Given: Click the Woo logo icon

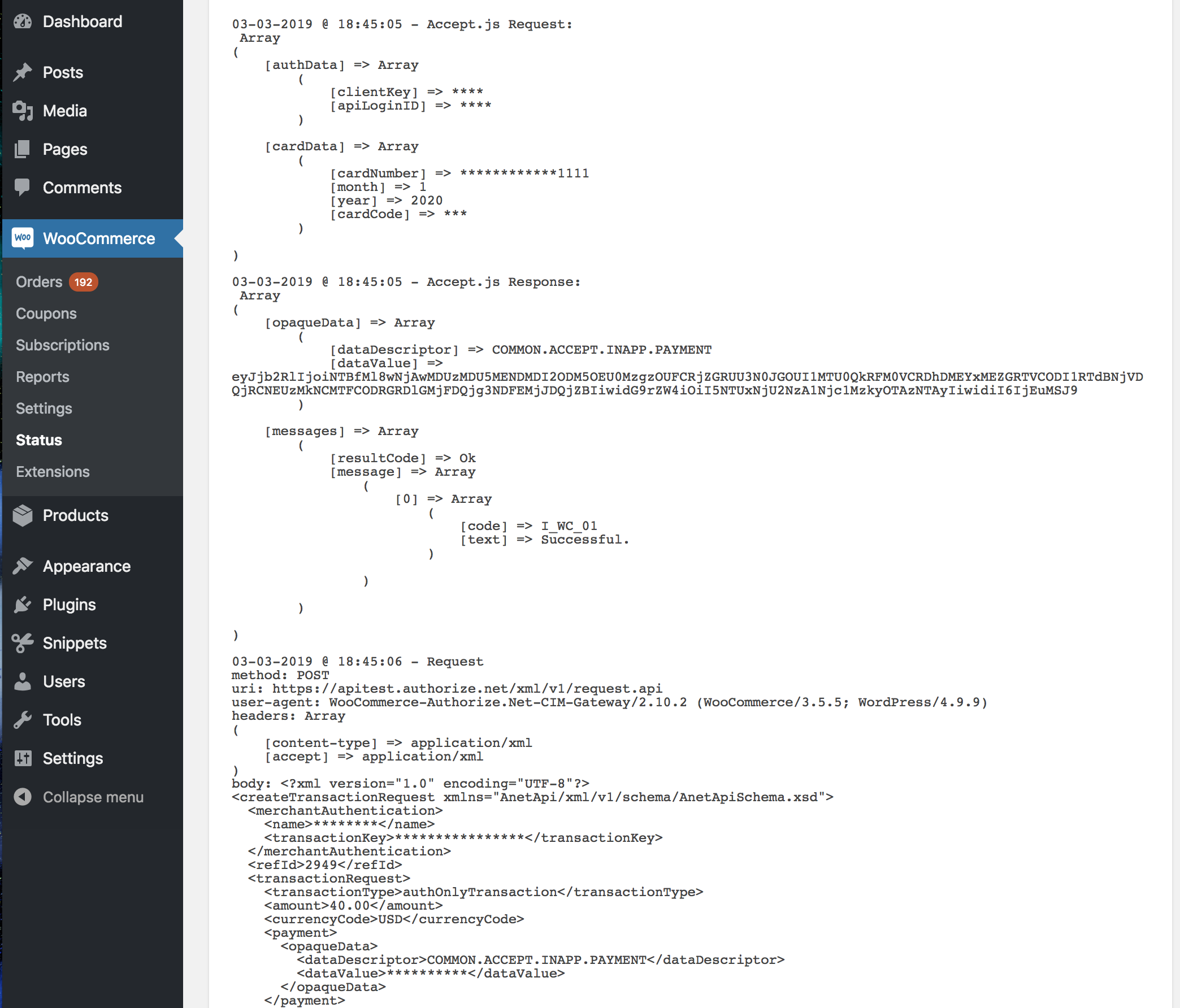Looking at the screenshot, I should click(23, 238).
